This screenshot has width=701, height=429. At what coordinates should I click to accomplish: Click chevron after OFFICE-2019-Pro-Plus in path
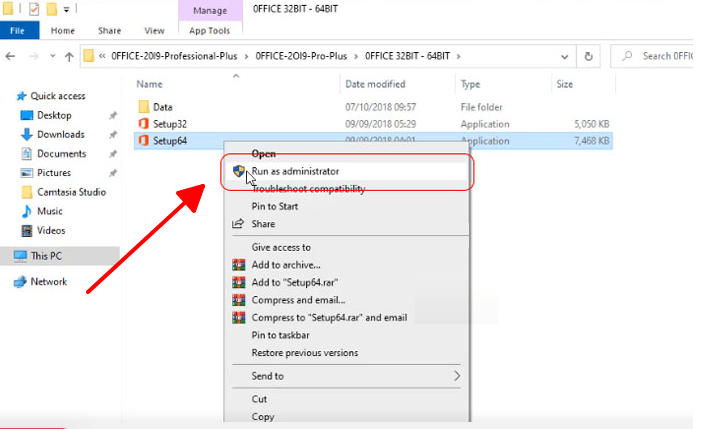[356, 56]
